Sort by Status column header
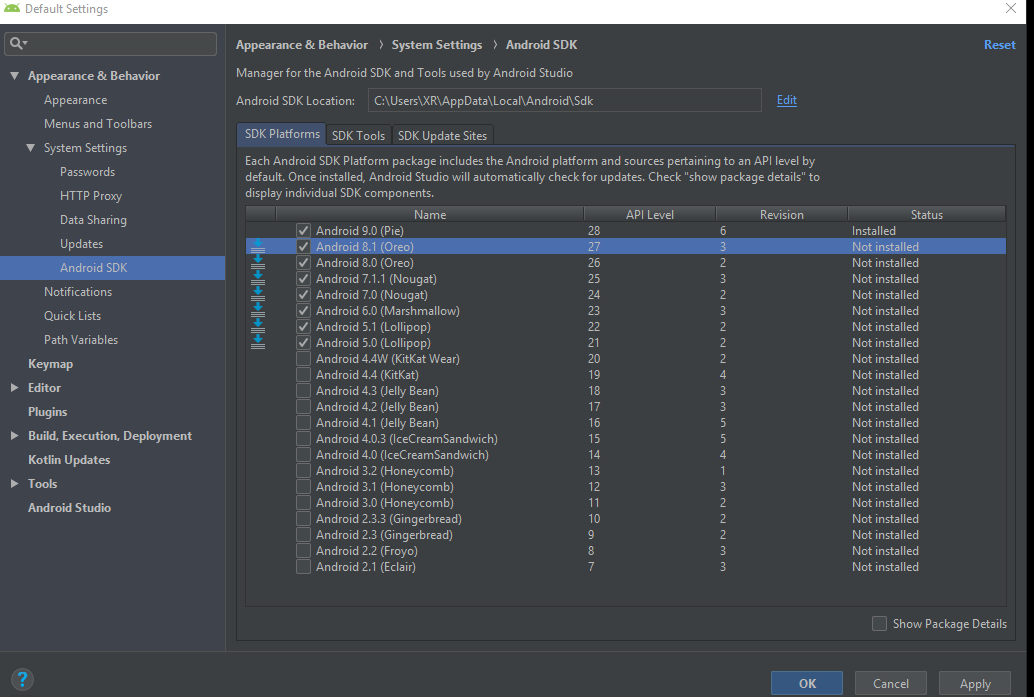 pos(927,214)
